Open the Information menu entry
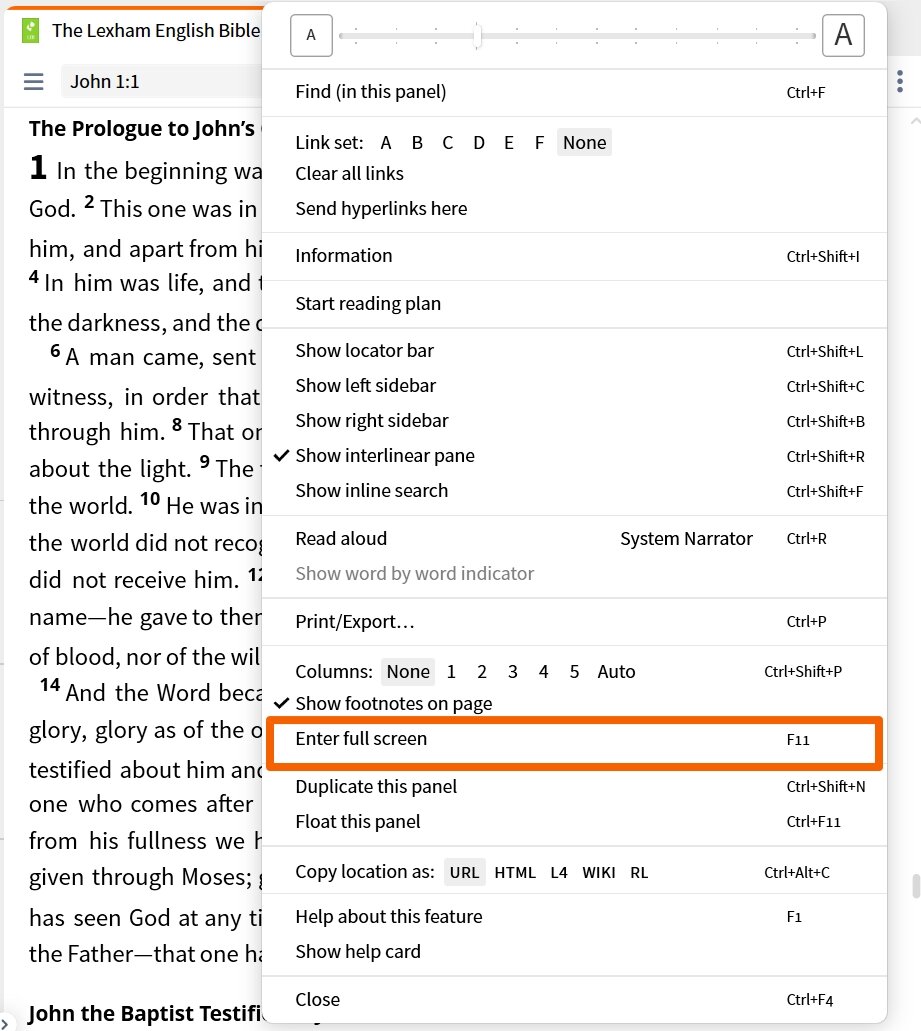This screenshot has width=921, height=1031. pos(574,256)
